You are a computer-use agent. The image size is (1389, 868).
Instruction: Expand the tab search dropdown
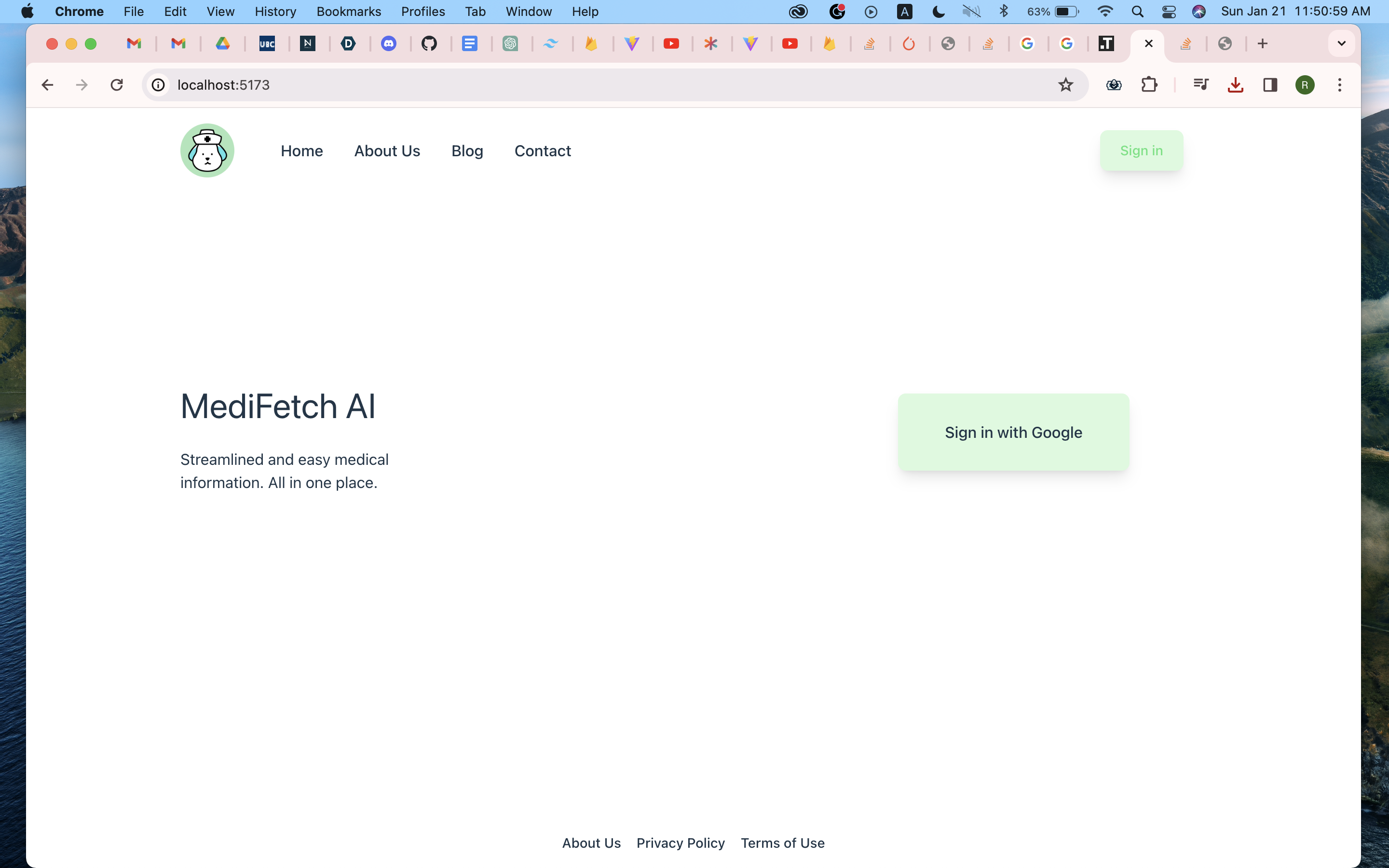point(1341,43)
